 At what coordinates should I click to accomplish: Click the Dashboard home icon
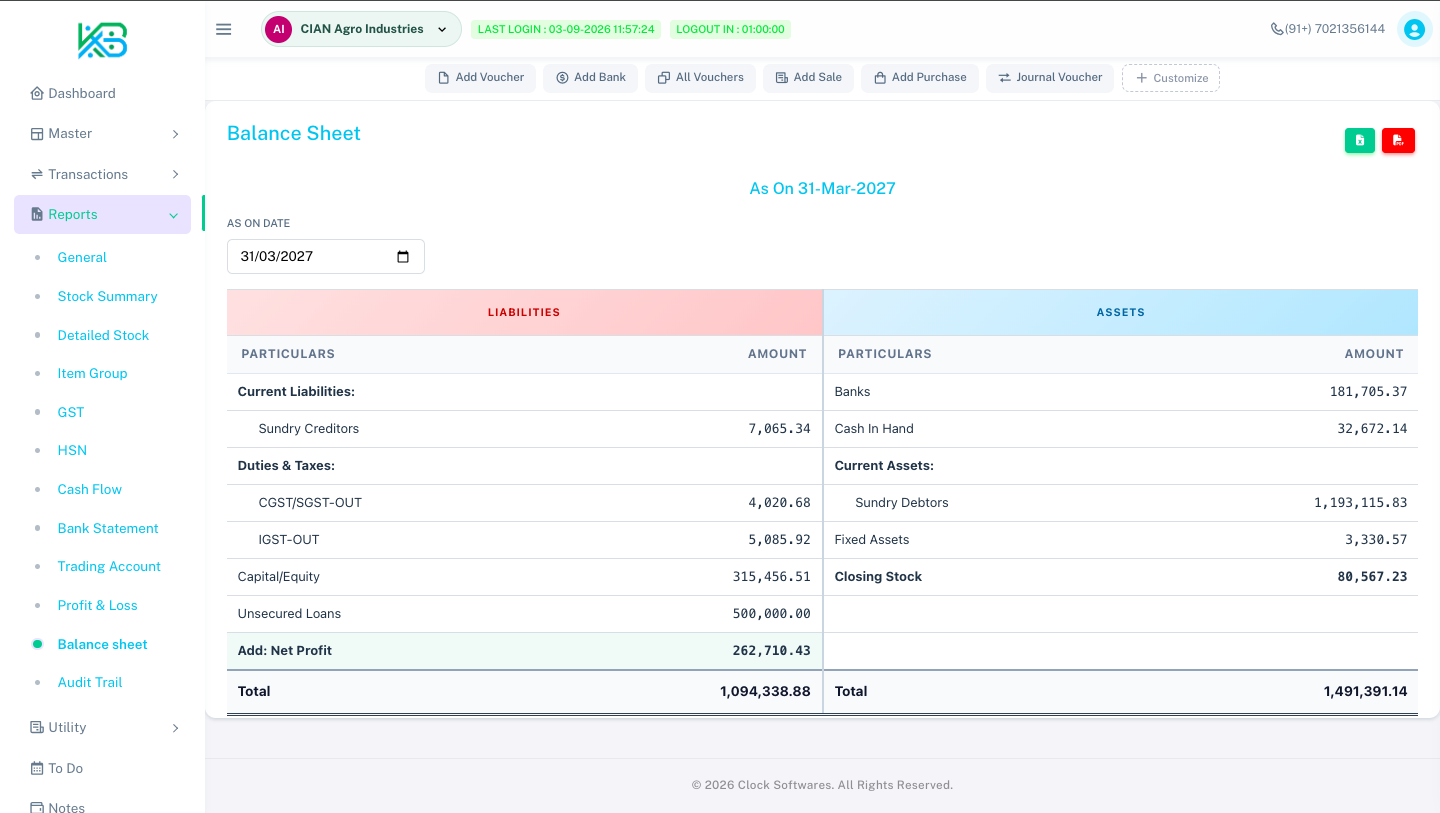pos(37,93)
